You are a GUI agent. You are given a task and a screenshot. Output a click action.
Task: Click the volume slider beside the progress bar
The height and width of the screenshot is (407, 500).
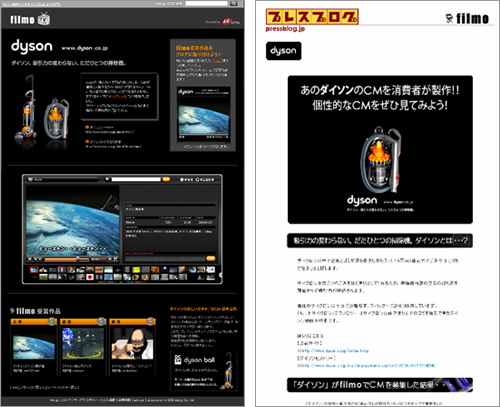tap(99, 259)
